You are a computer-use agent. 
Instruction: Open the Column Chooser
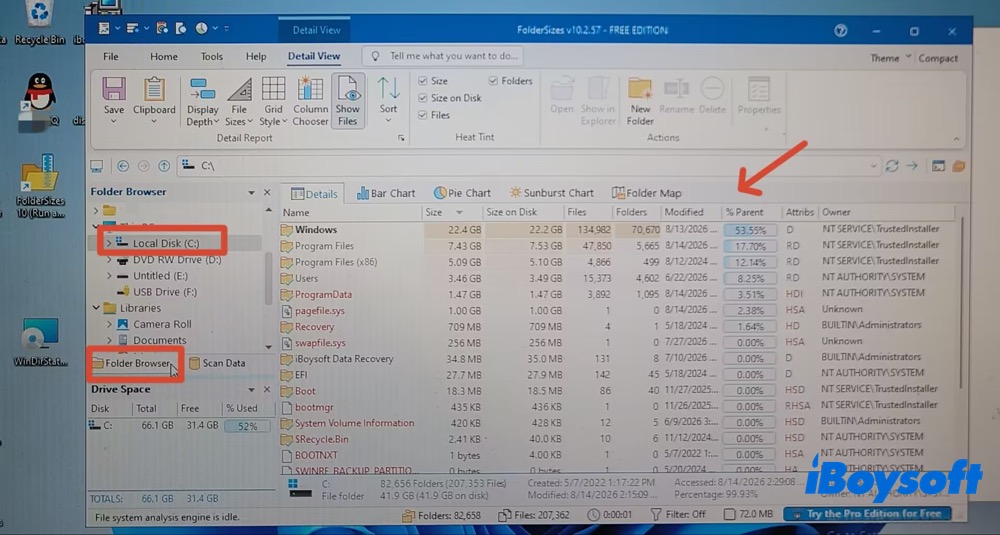[x=310, y=102]
